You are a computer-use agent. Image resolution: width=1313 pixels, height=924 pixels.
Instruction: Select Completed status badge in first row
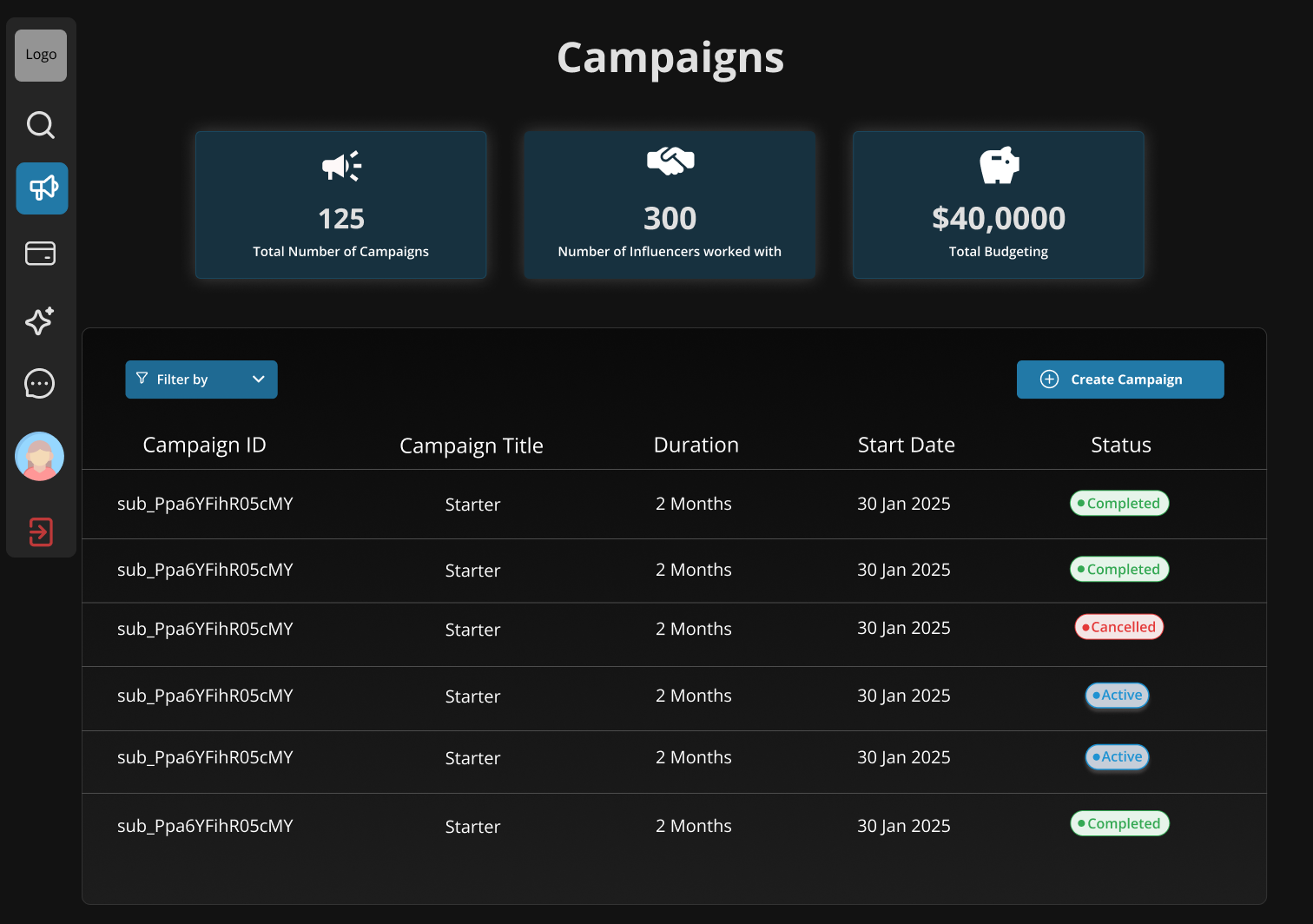click(1119, 504)
